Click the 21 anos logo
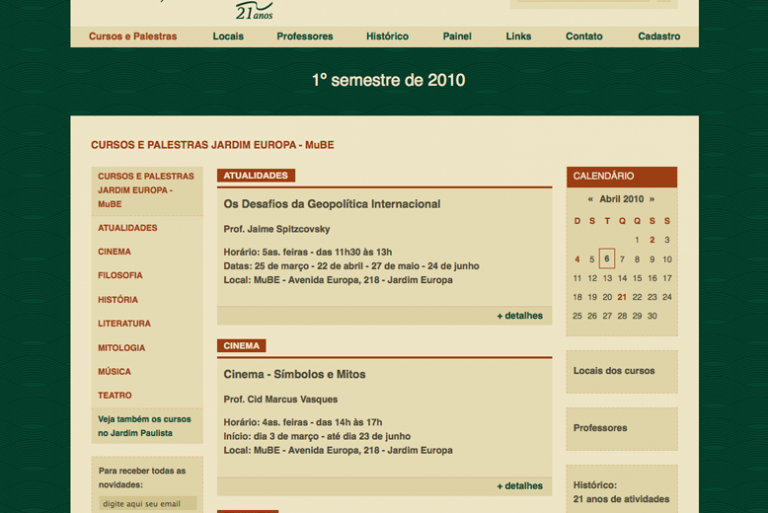 253,11
